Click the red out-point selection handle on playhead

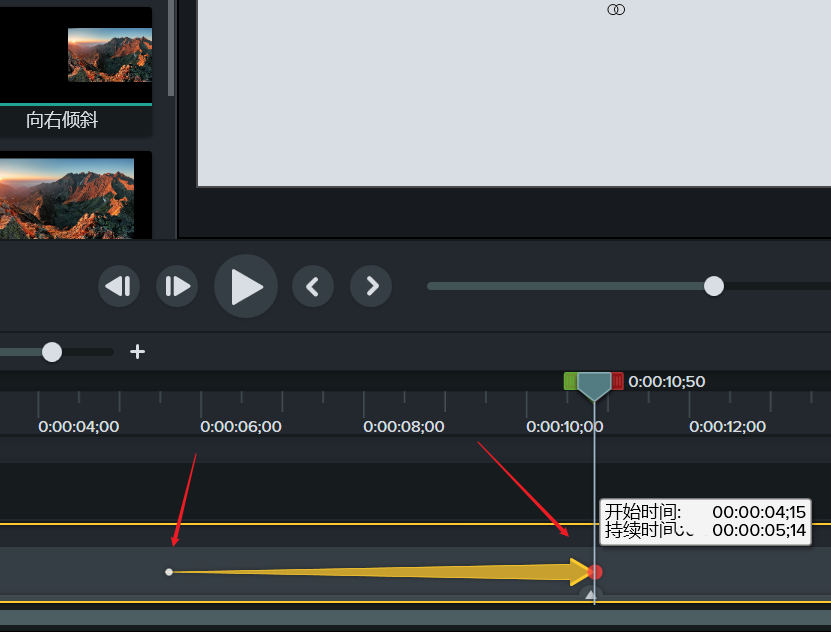617,381
